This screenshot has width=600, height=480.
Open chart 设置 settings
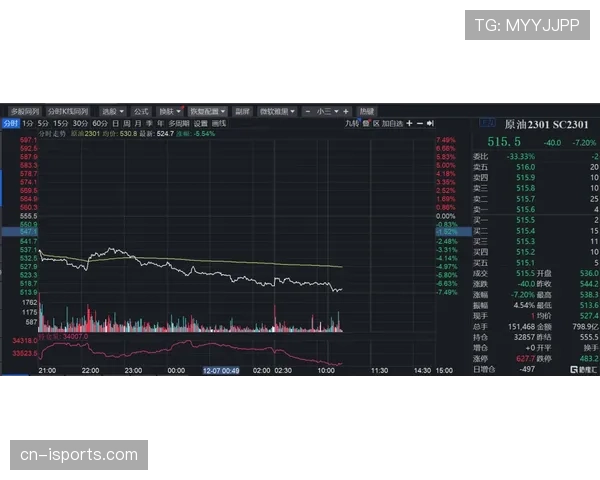[x=201, y=124]
